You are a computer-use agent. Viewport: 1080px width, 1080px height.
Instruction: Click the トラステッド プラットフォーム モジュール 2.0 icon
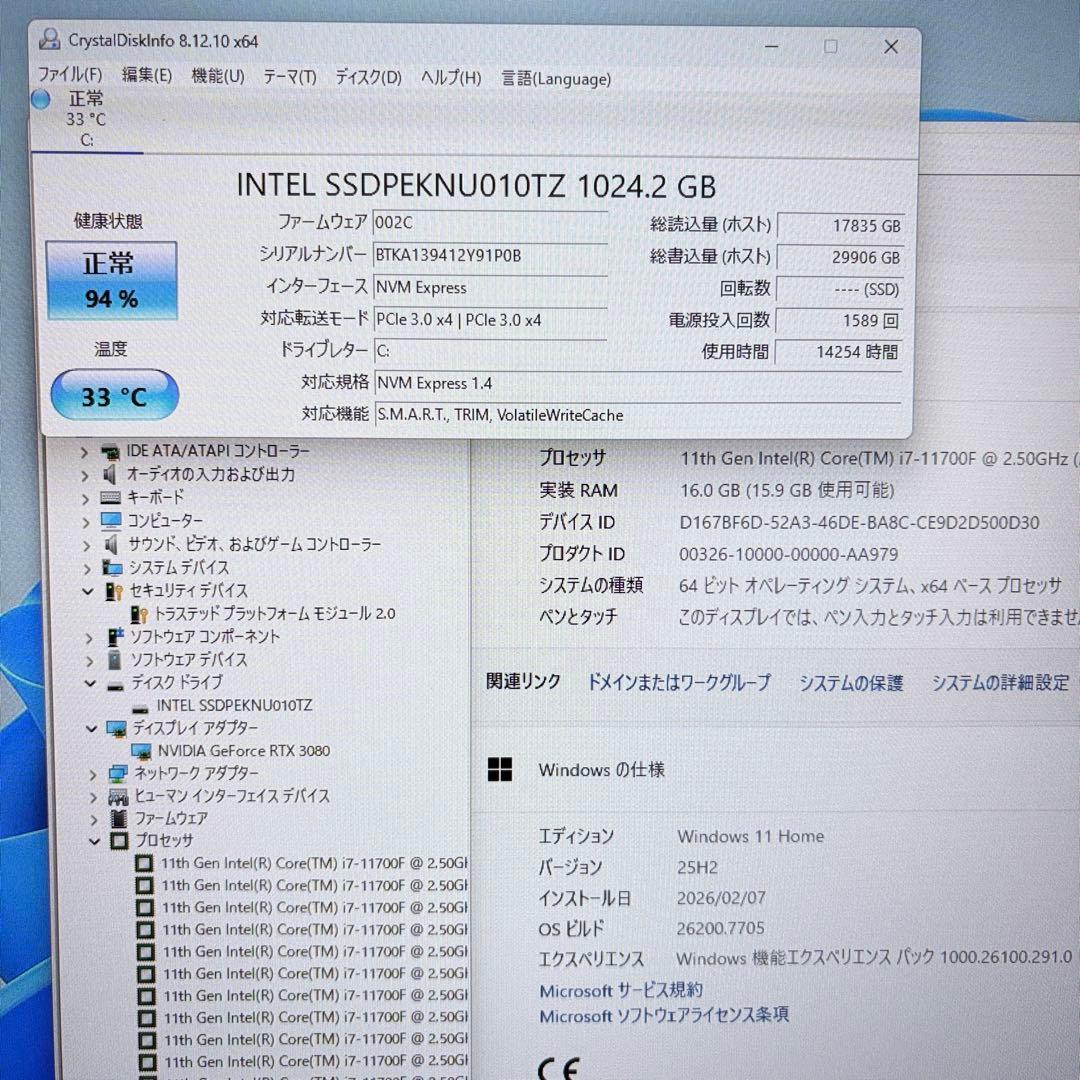pyautogui.click(x=138, y=614)
